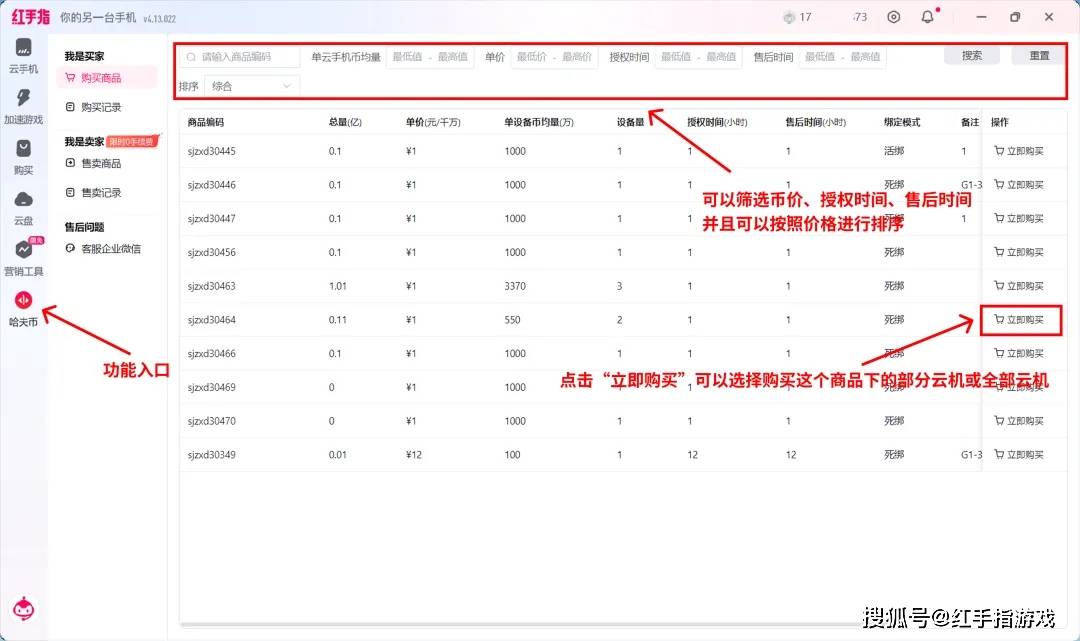The height and width of the screenshot is (641, 1080).
Task: Click the 重置 reset button
Action: (1039, 56)
